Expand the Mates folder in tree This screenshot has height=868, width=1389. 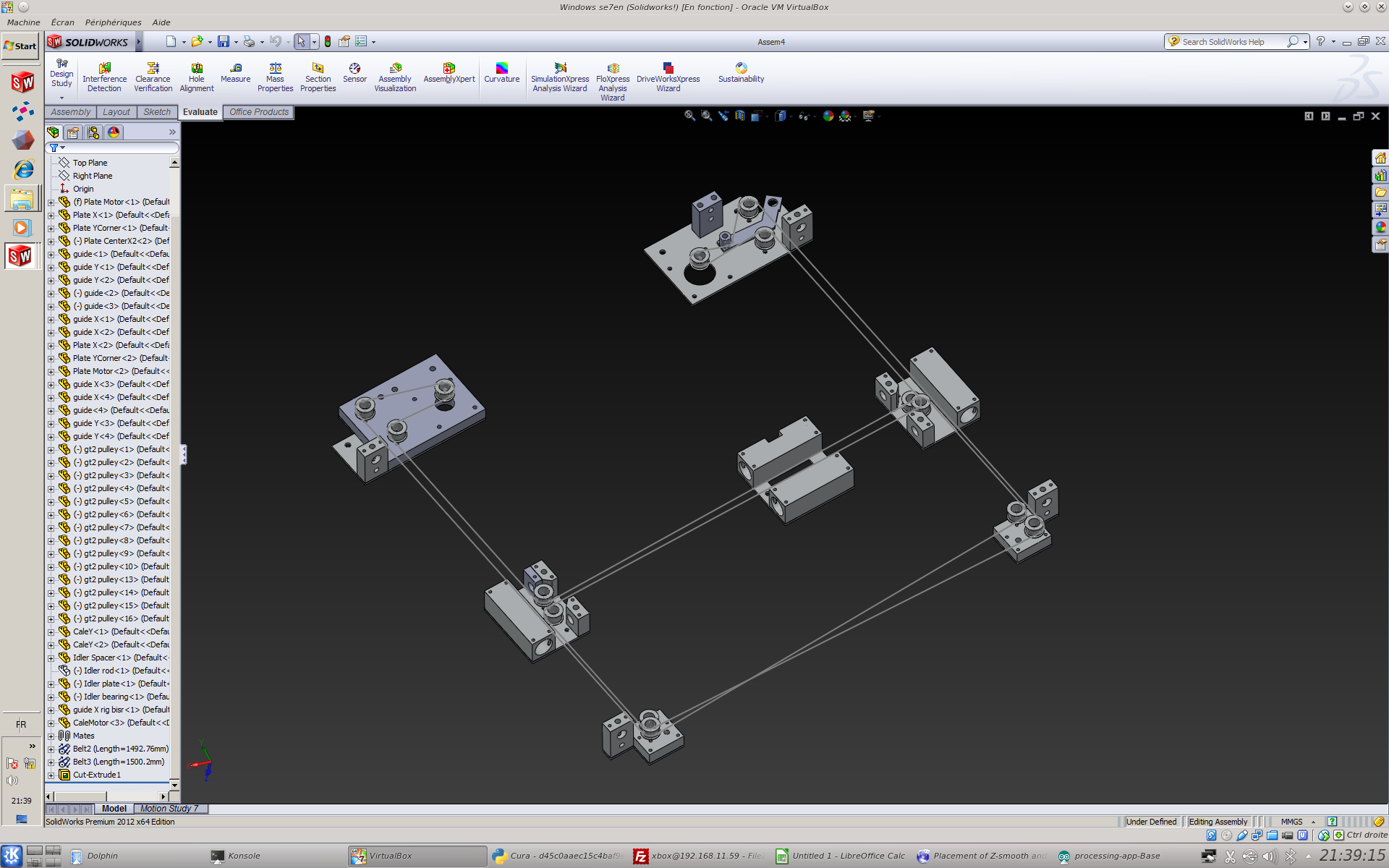point(51,736)
